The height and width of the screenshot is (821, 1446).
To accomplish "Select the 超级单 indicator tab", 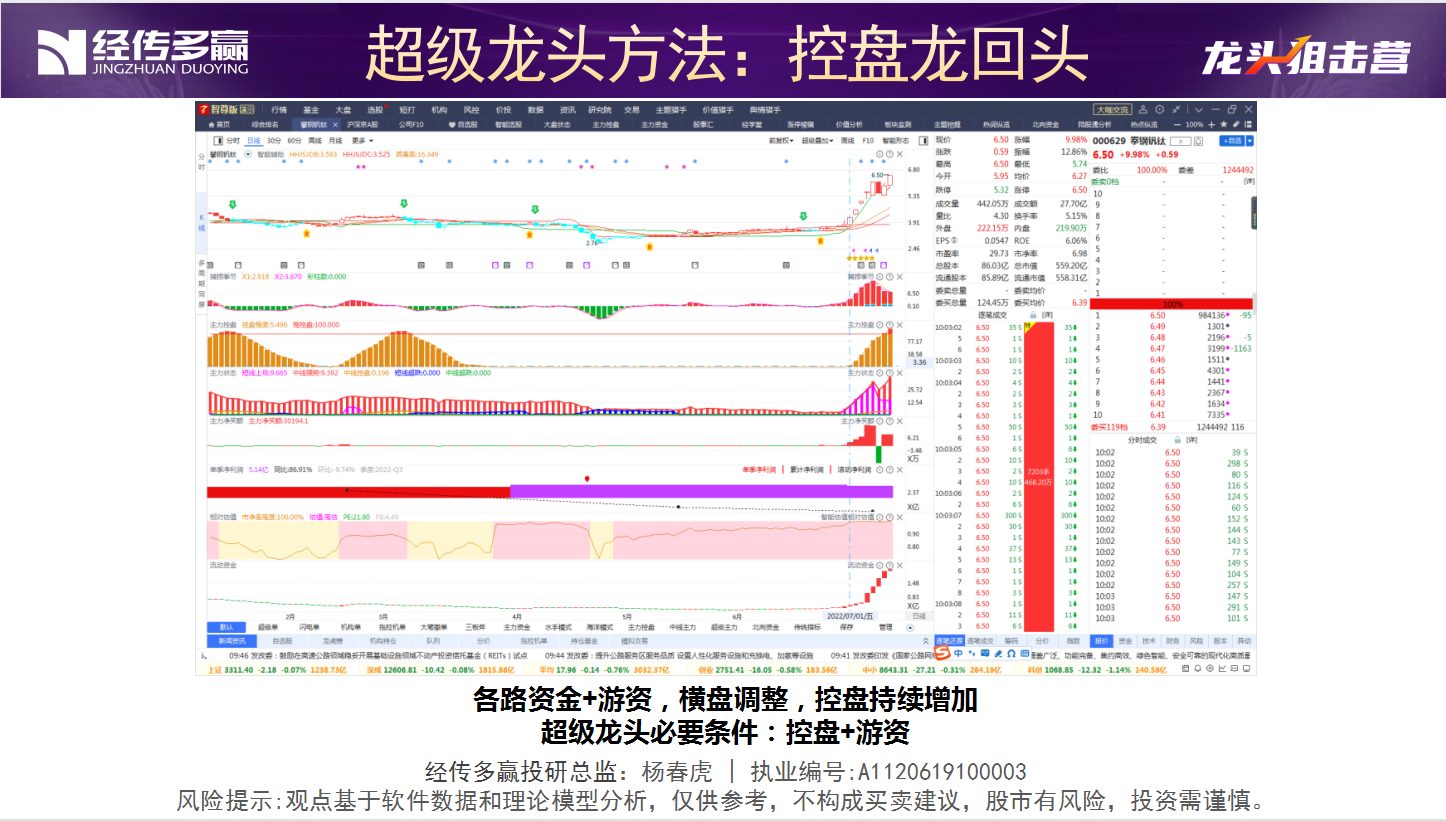I will coord(268,627).
